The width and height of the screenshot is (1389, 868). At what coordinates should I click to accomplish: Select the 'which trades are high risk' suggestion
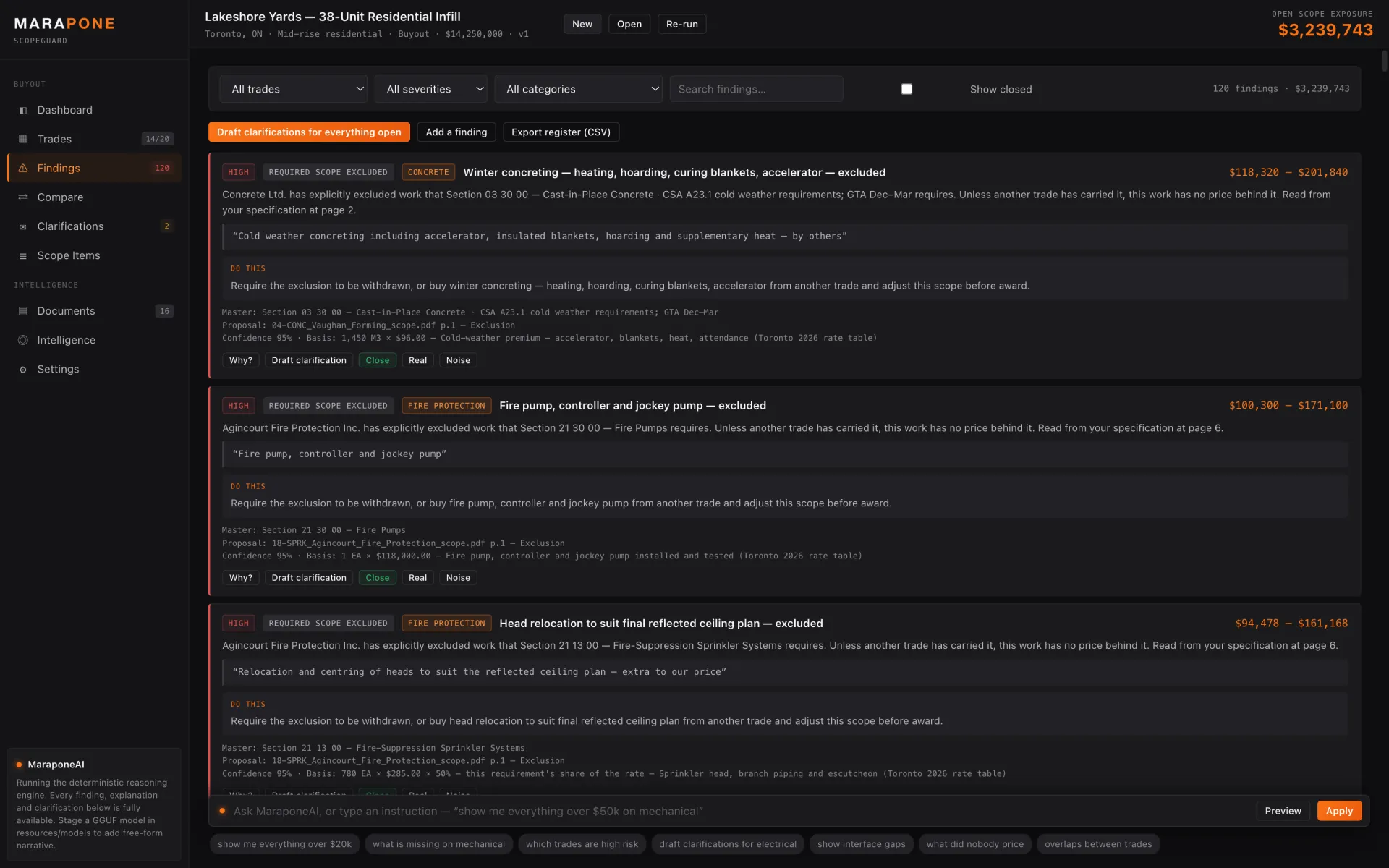(x=582, y=844)
